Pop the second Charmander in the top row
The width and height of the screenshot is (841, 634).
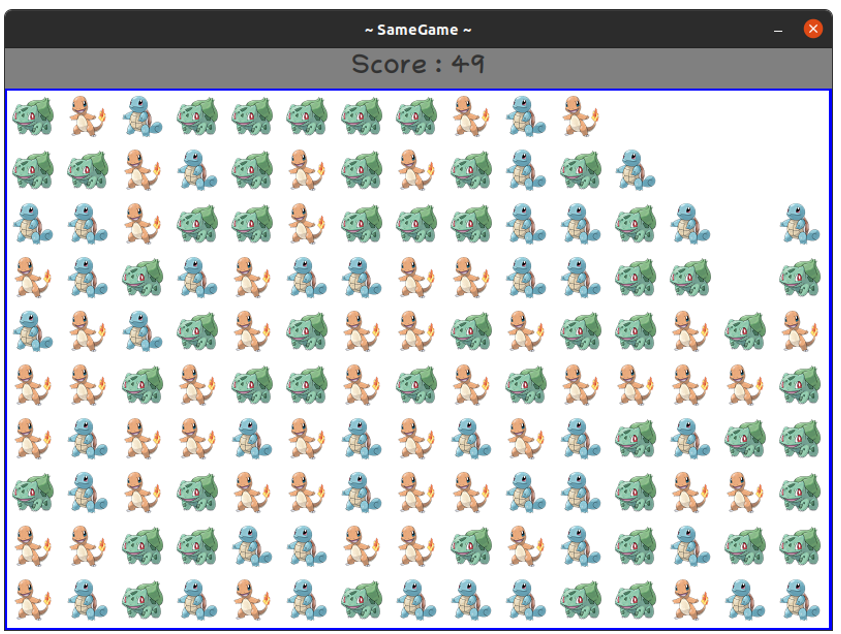[469, 116]
